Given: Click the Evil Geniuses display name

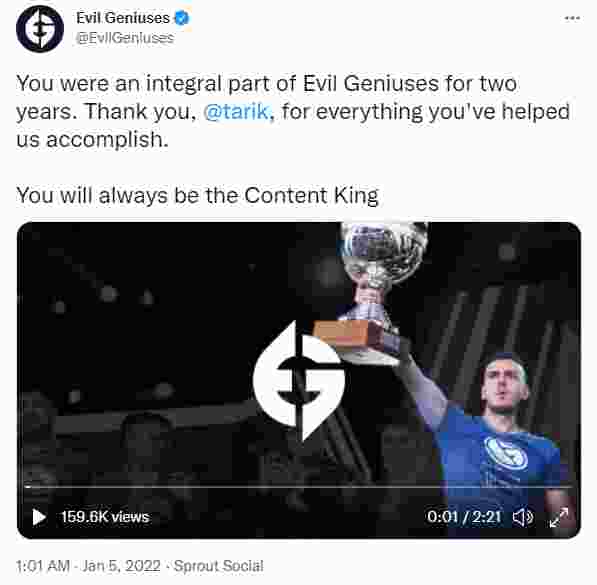Looking at the screenshot, I should tap(123, 18).
